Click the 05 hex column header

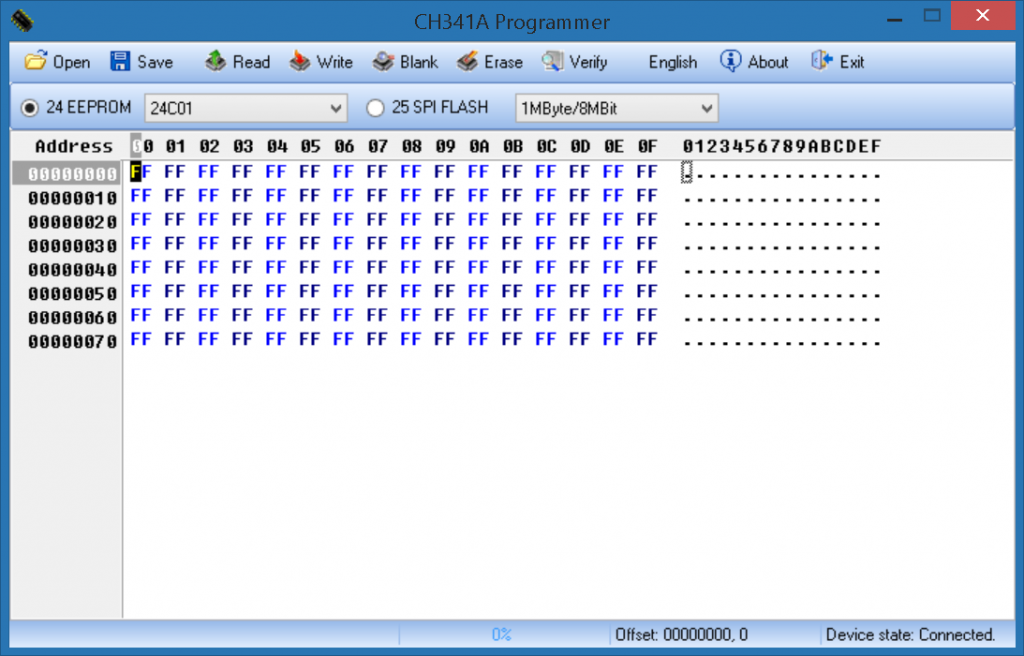coord(310,146)
